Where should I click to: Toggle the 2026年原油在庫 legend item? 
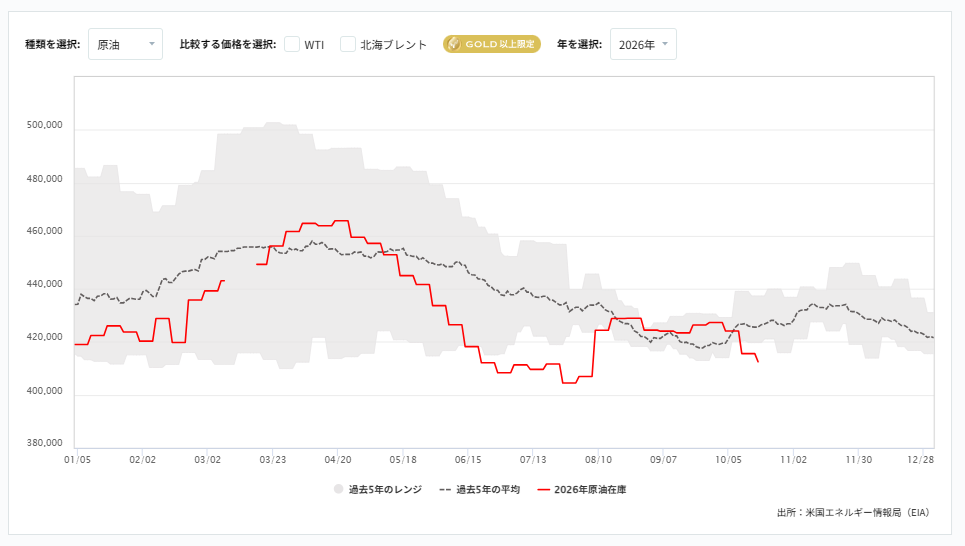click(x=582, y=489)
